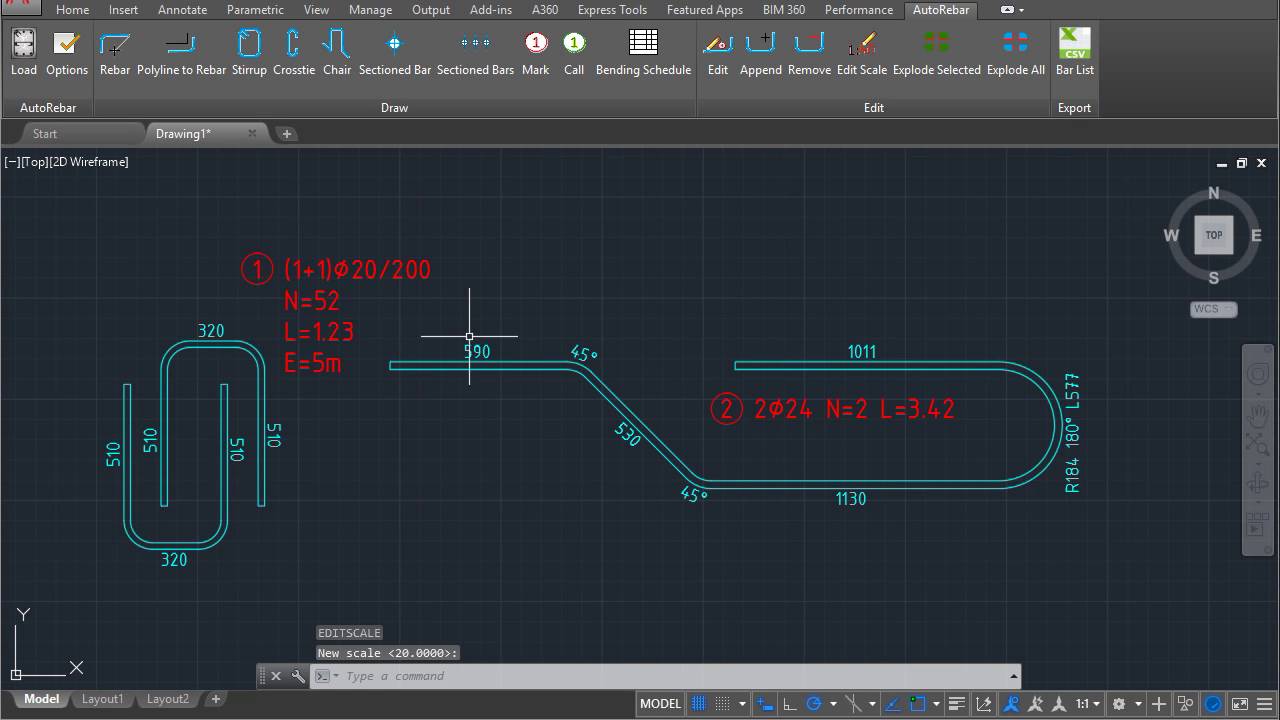The image size is (1280, 720).
Task: Open isometric drafting plane dropdown
Action: click(x=871, y=704)
